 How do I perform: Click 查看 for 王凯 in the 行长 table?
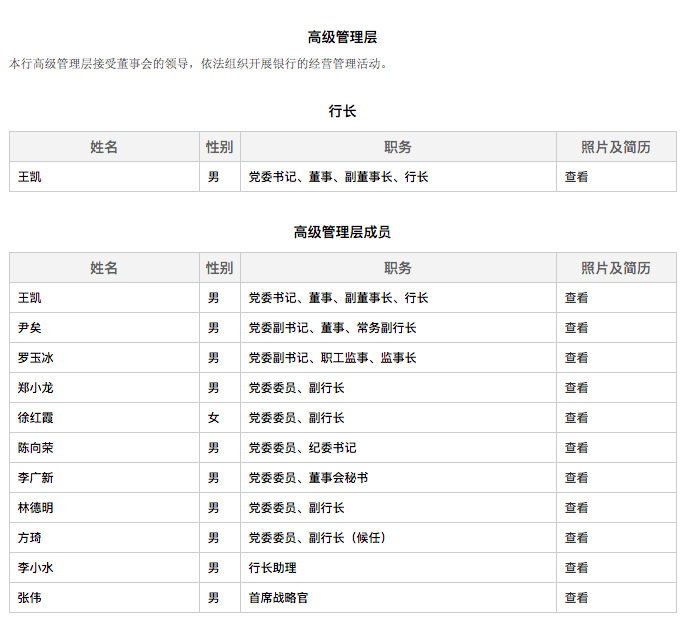click(x=576, y=177)
